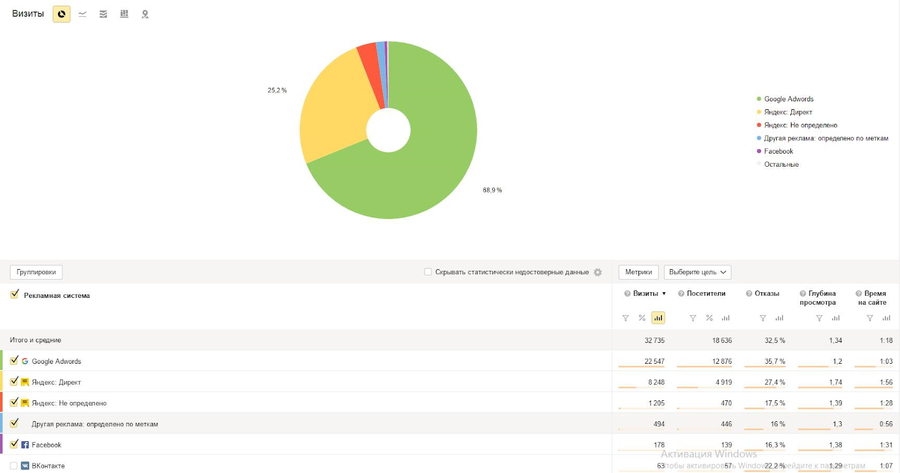Click the bar chart icon under Отказы
Screen dimensions: 900x473
(779, 318)
